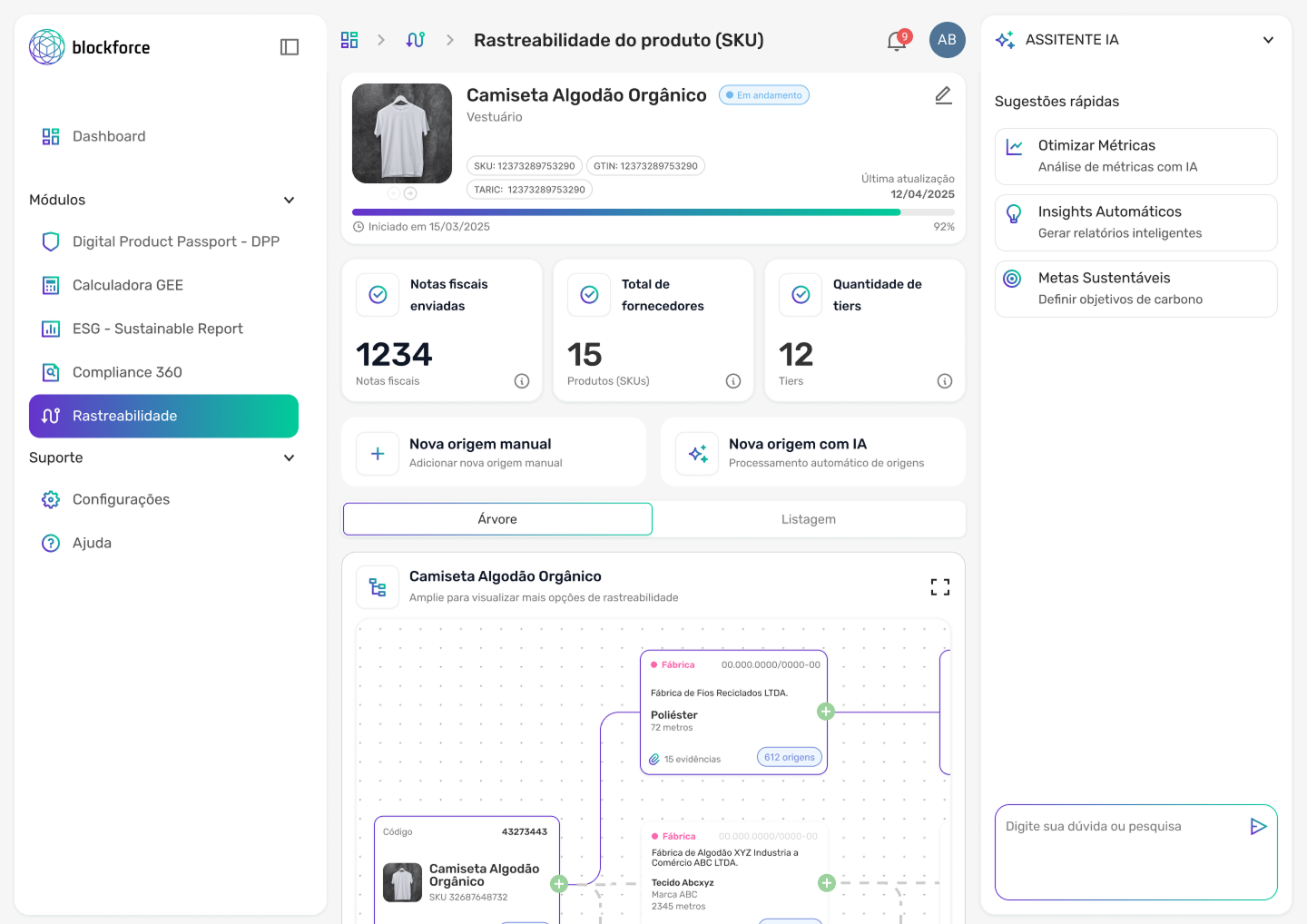Click the Iniciado em 15/03/2025 text
The image size is (1307, 924).
pos(428,227)
